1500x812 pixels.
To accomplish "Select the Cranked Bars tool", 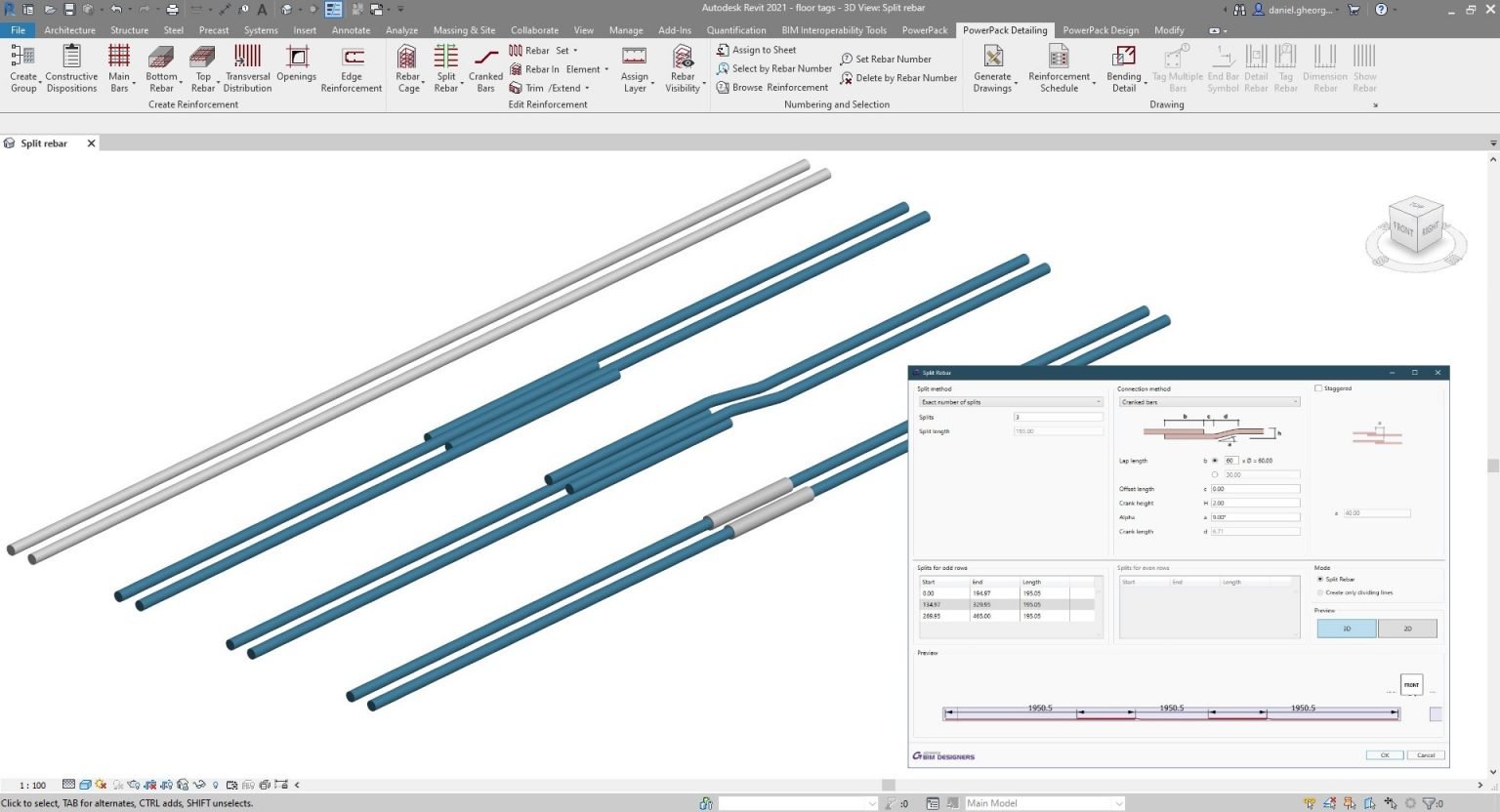I will [485, 68].
